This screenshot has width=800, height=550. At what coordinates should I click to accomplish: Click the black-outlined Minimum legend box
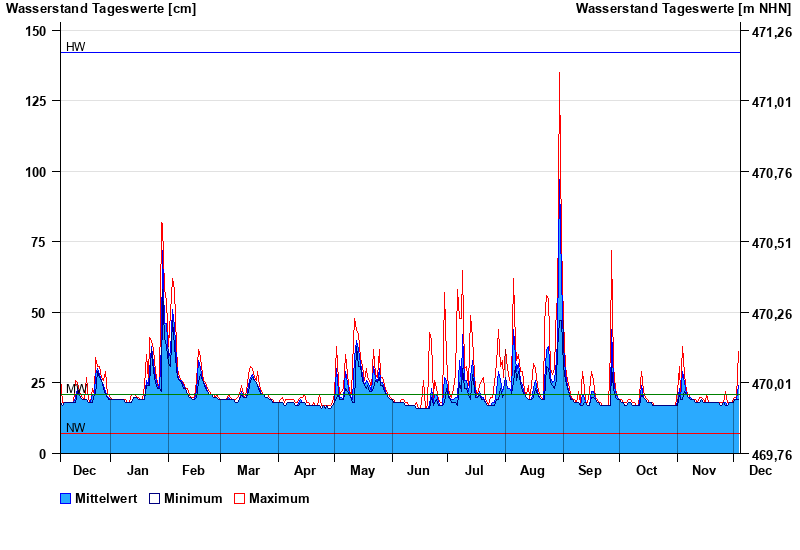click(x=155, y=498)
